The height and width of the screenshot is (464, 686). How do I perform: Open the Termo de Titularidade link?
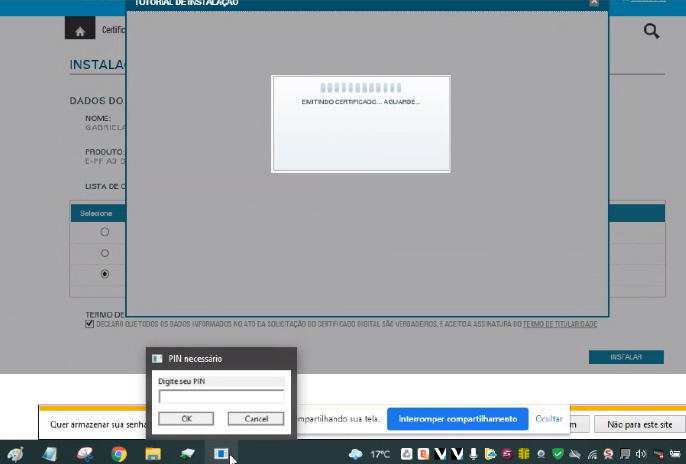point(560,324)
